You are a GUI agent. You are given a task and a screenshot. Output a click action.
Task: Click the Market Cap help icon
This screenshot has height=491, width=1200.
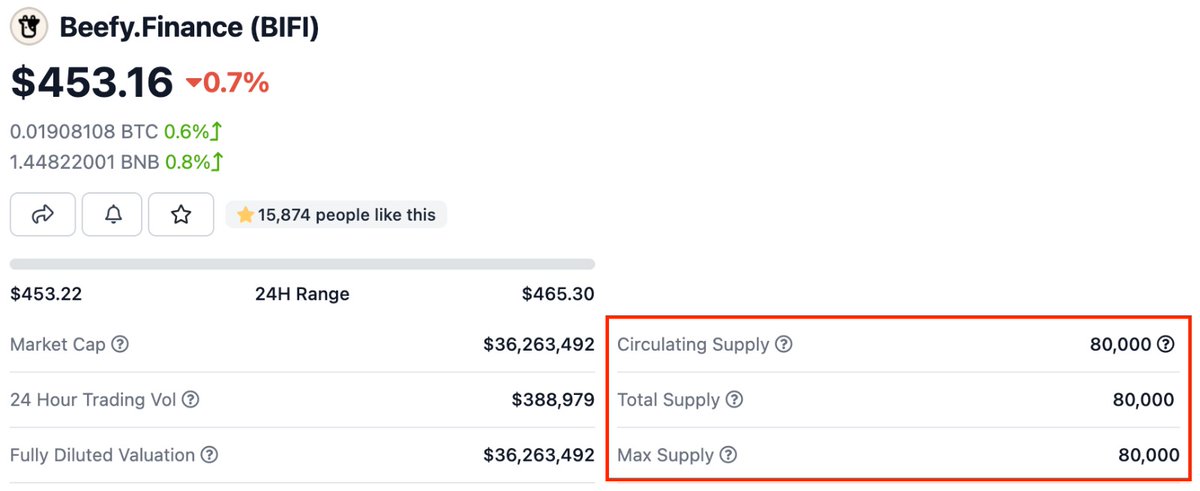point(120,345)
